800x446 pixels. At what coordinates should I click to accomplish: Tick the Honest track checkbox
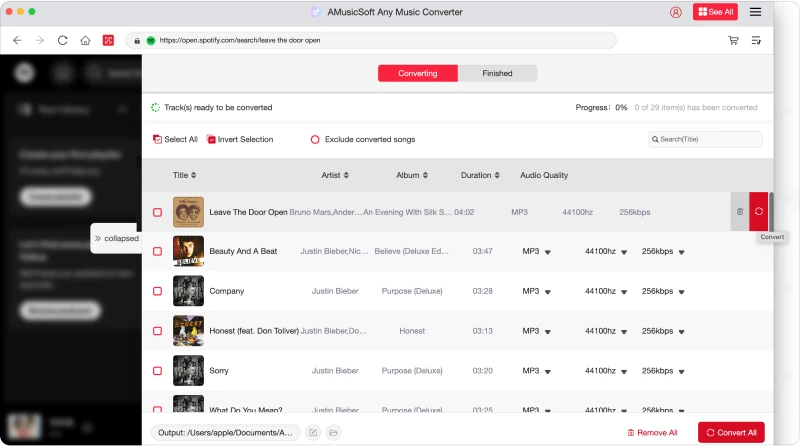pyautogui.click(x=157, y=331)
